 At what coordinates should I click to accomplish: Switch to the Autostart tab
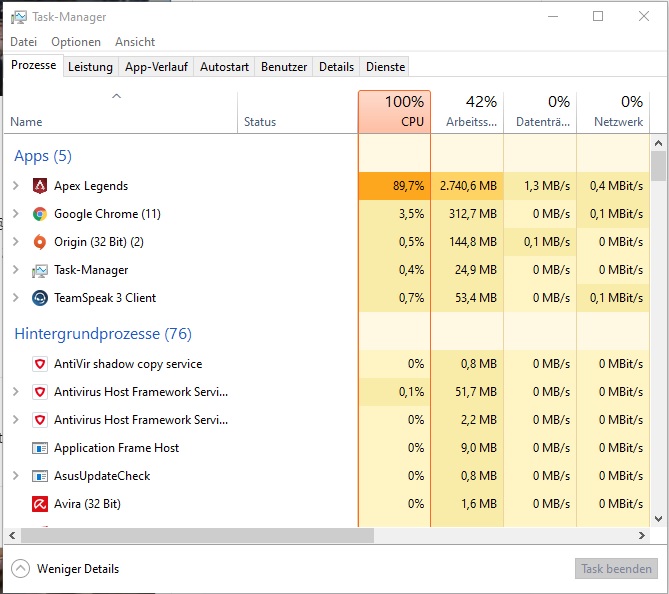(x=224, y=67)
